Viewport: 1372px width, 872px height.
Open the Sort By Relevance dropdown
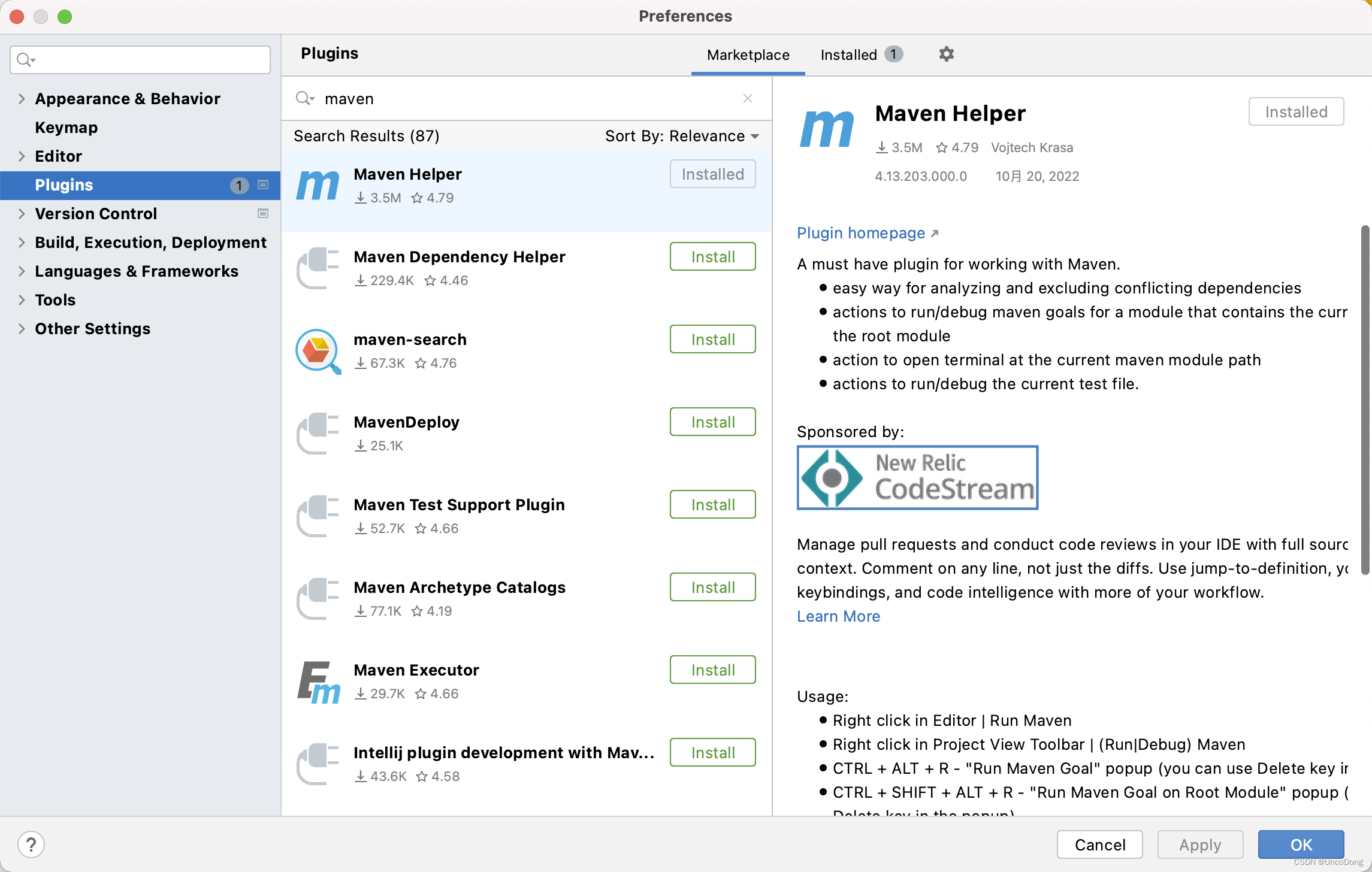pyautogui.click(x=682, y=136)
